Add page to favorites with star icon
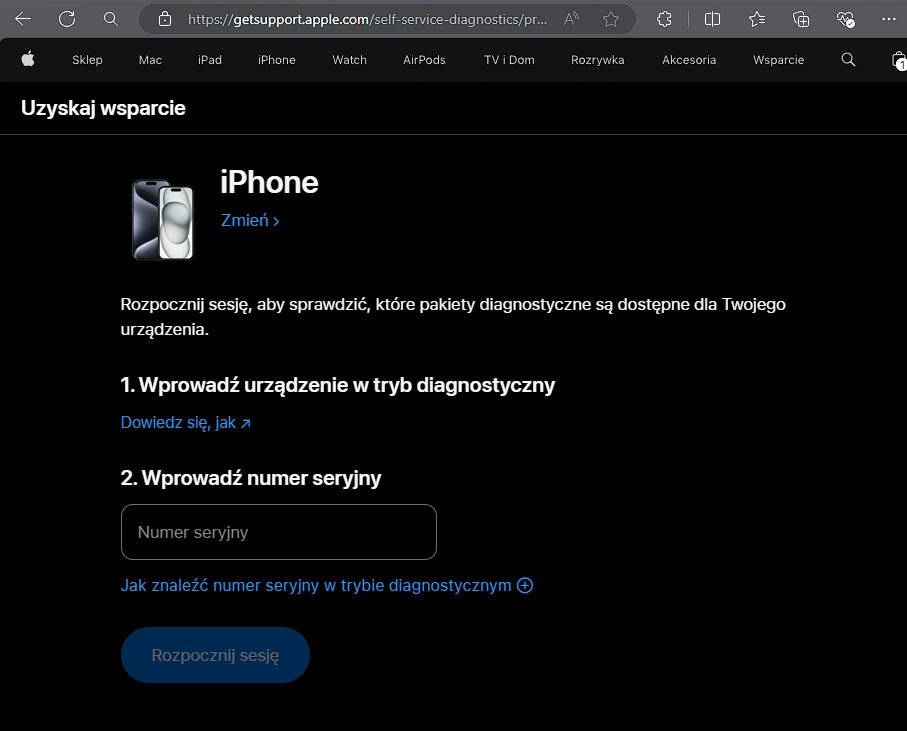 (x=611, y=19)
